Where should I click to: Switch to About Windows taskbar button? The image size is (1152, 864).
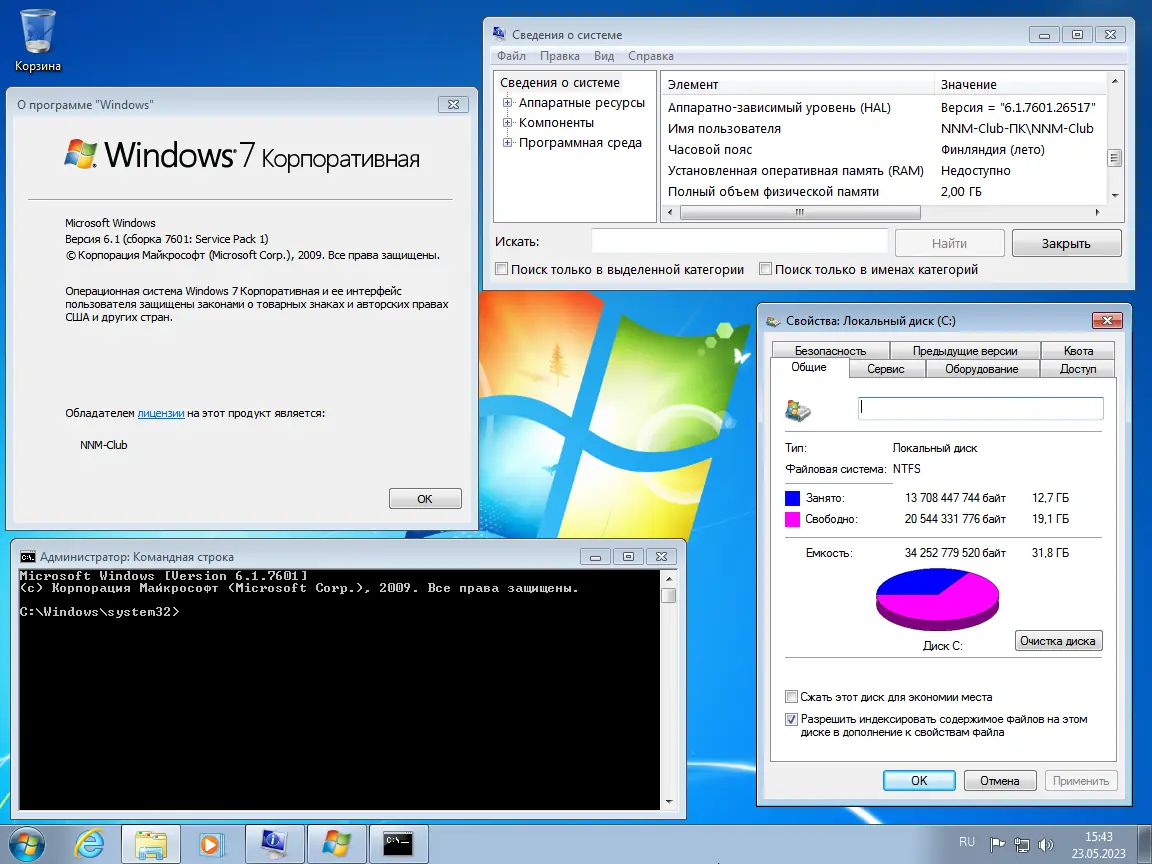336,844
